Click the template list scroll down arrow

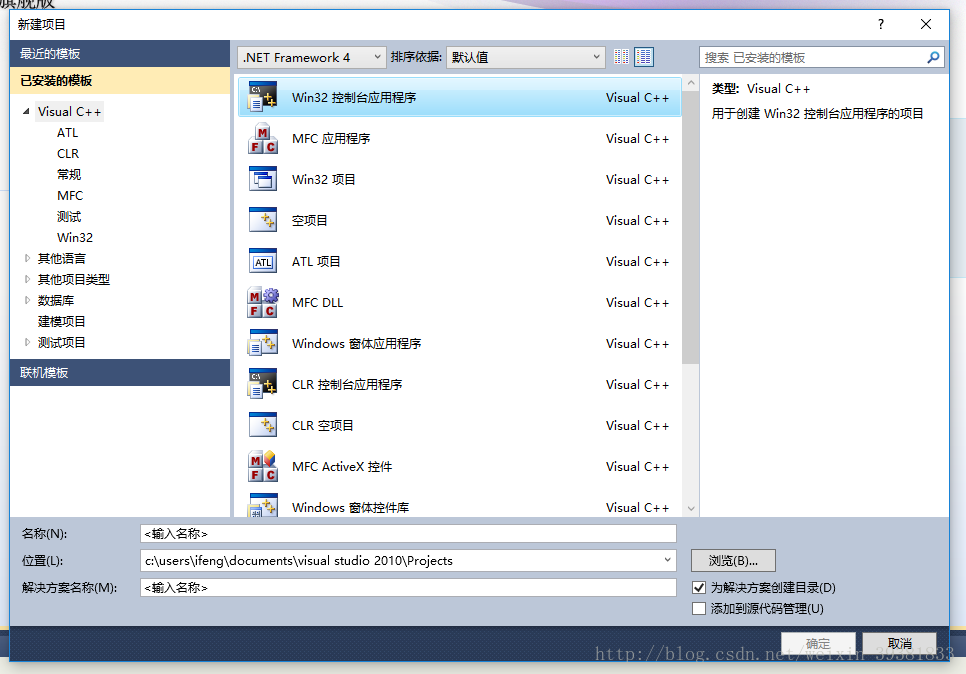(x=691, y=508)
